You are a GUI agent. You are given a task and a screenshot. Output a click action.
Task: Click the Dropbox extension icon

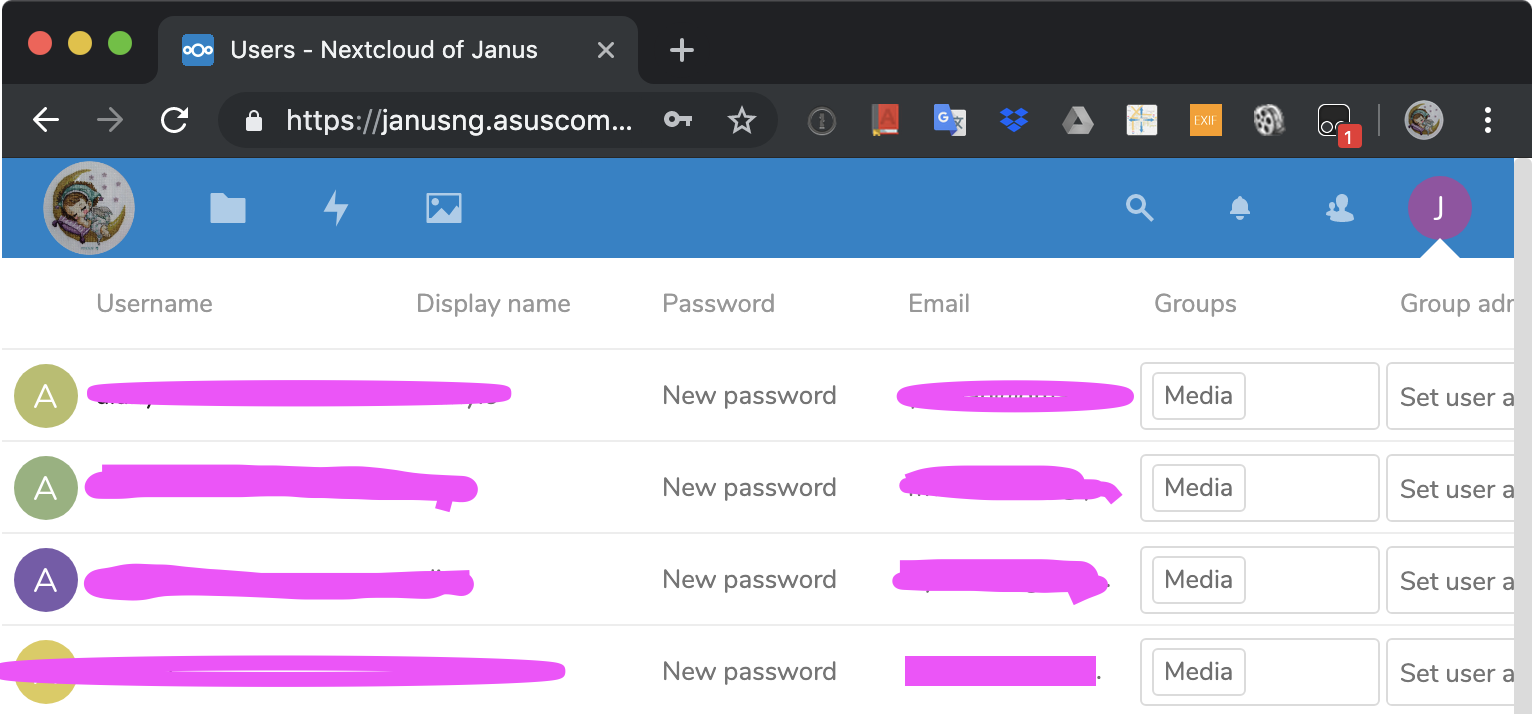[1014, 121]
